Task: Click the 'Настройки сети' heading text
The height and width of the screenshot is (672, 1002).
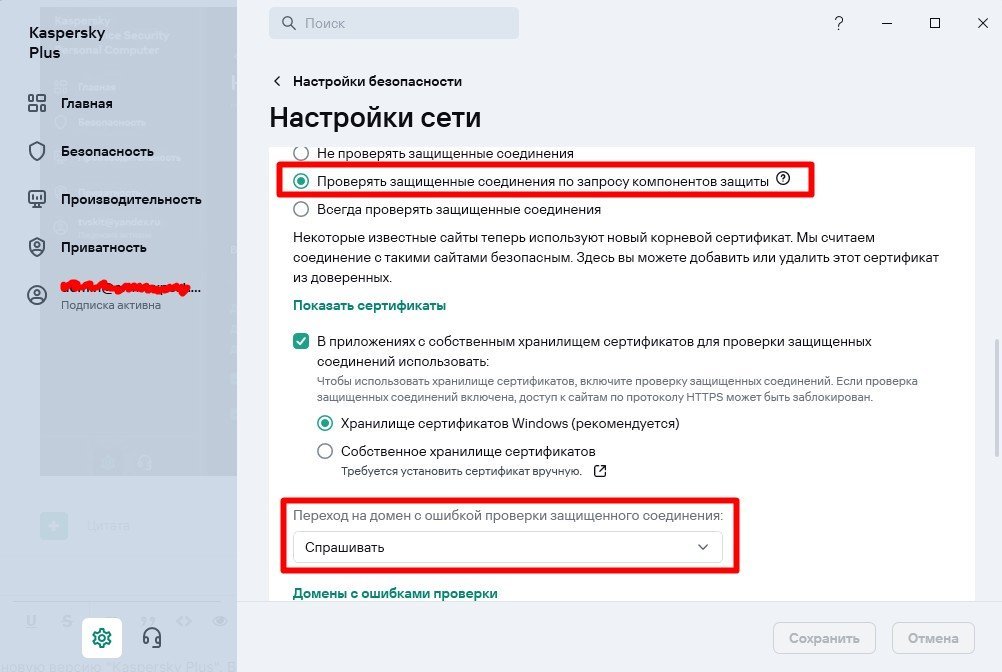Action: [375, 118]
